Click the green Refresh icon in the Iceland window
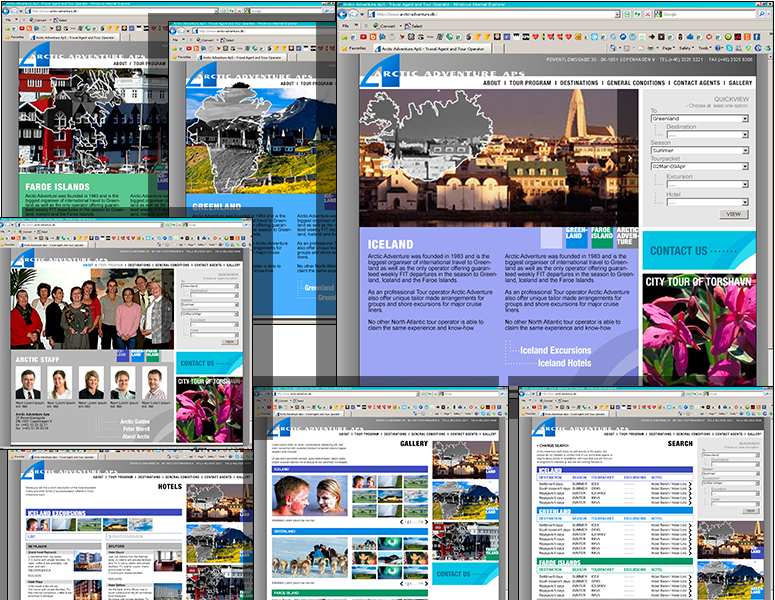 638,14
